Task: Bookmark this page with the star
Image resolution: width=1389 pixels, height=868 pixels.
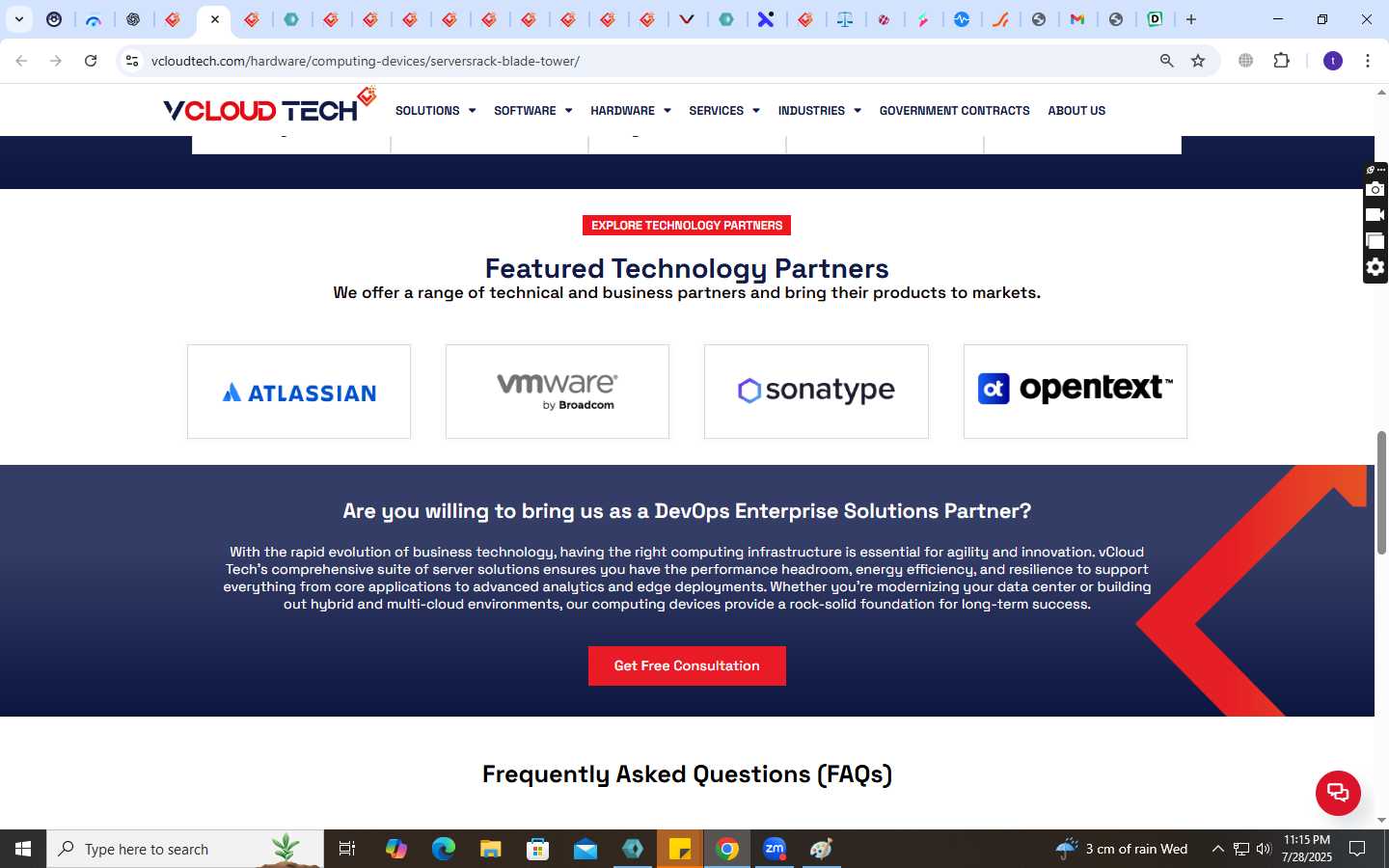Action: click(x=1198, y=61)
